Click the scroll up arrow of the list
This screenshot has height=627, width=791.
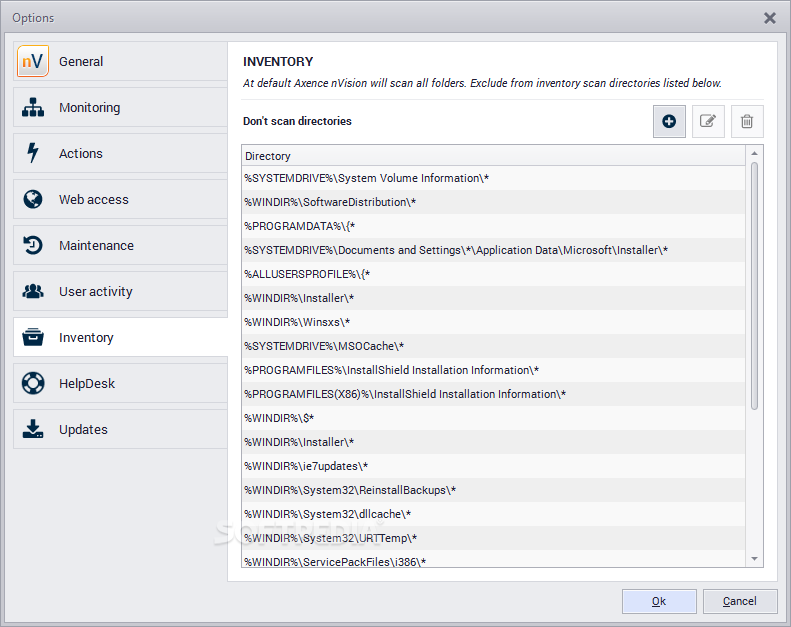click(x=754, y=153)
